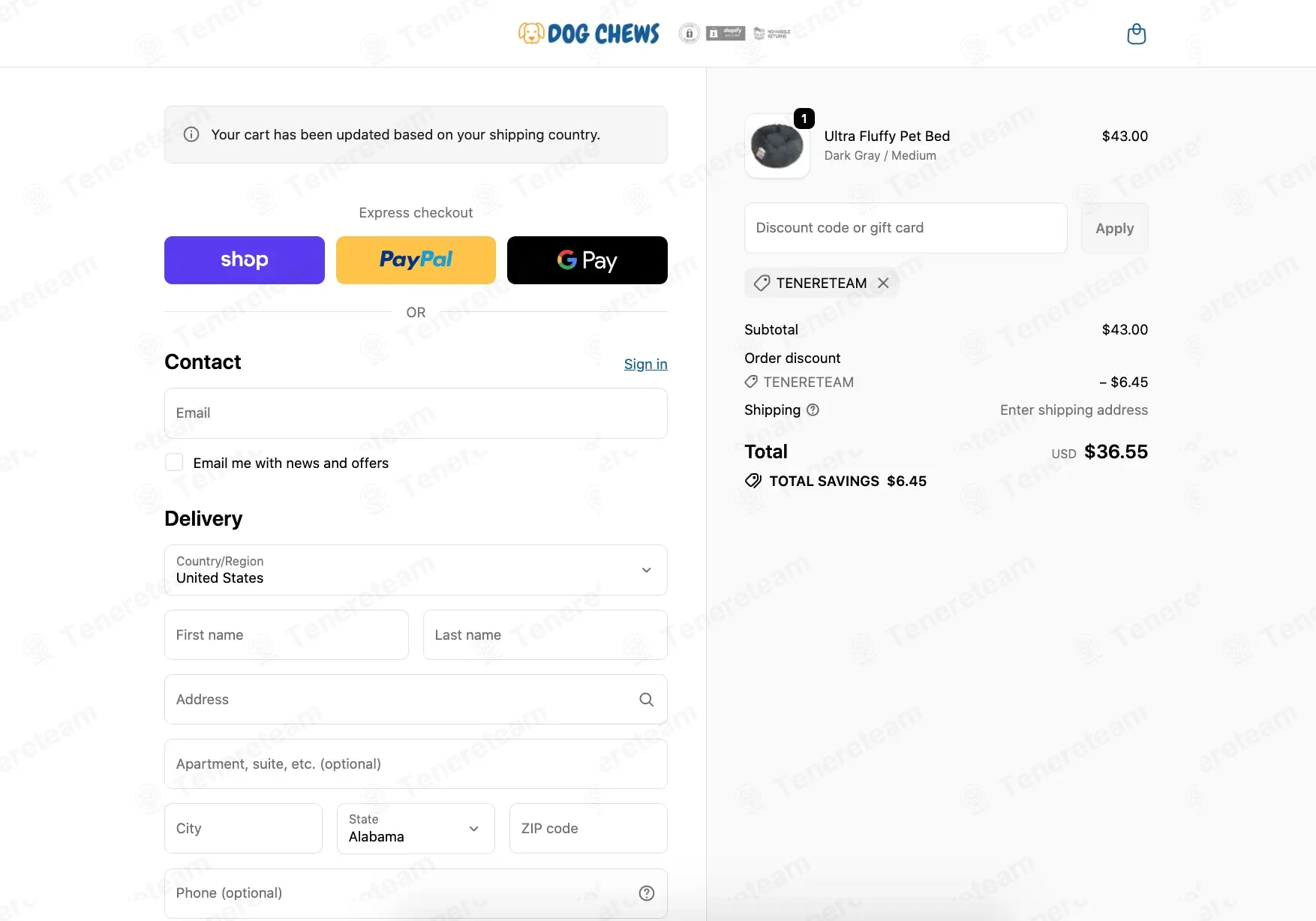Click the info icon in cart notice
Image resolution: width=1316 pixels, height=921 pixels.
pos(191,134)
